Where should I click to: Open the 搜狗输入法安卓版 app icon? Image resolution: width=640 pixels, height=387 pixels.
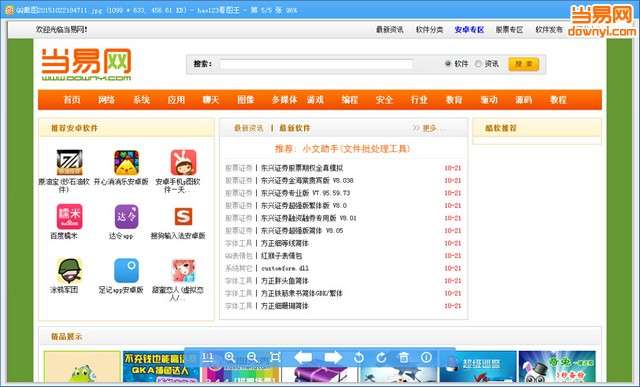(x=183, y=216)
